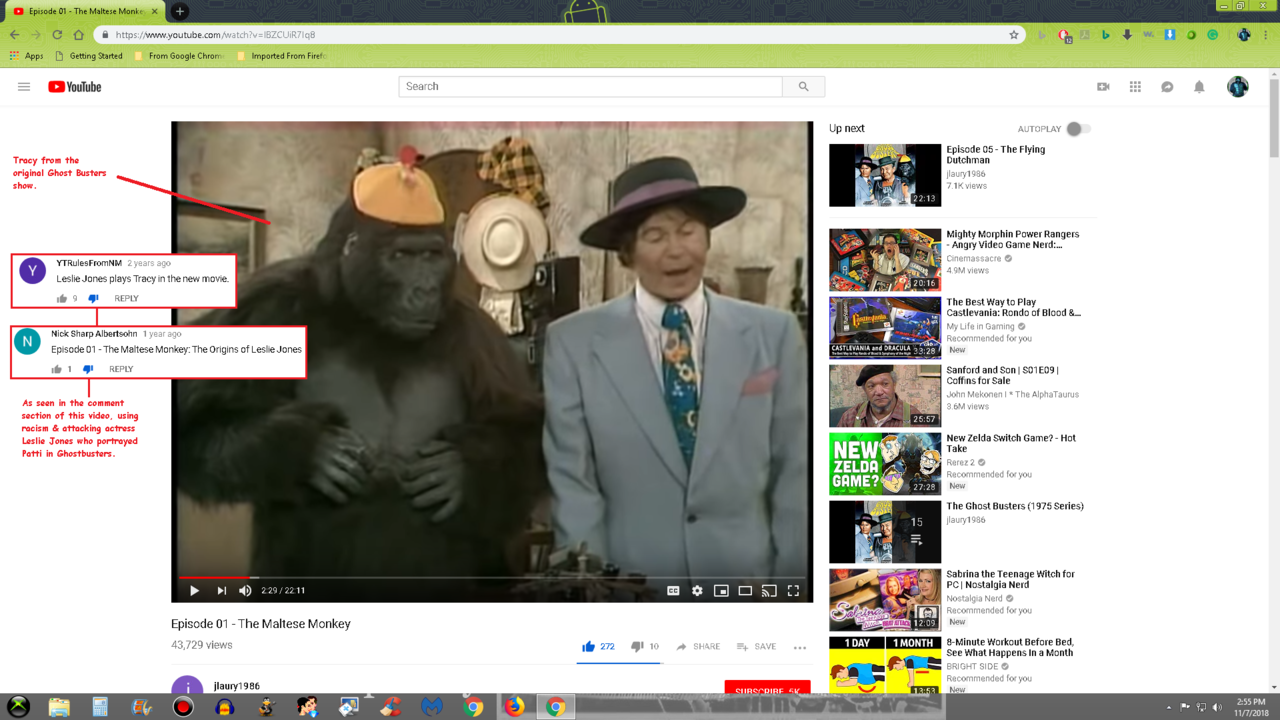
Task: Click the search magnifier button
Action: 803,87
